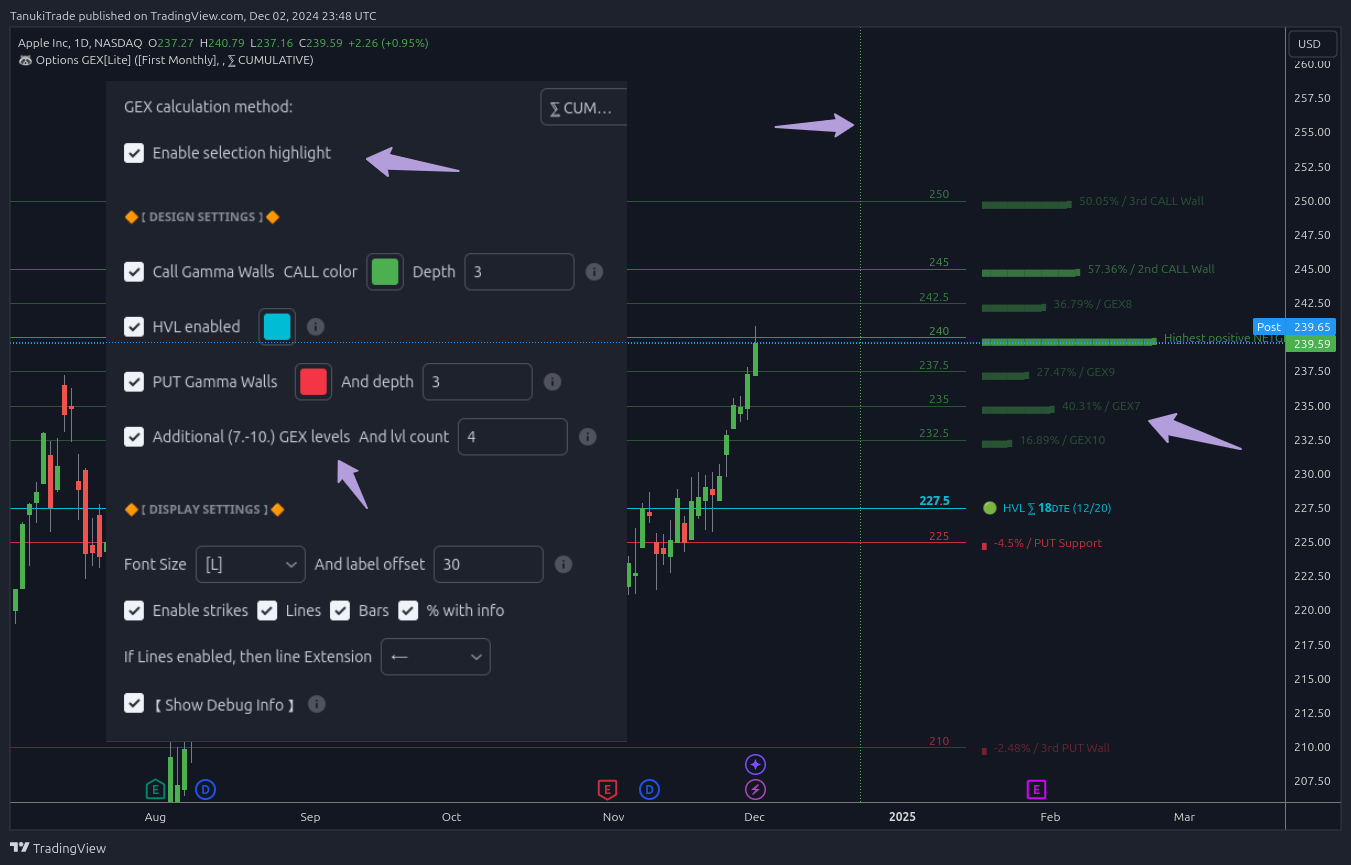Click the Oct label on time axis
Image resolution: width=1351 pixels, height=865 pixels.
[451, 817]
